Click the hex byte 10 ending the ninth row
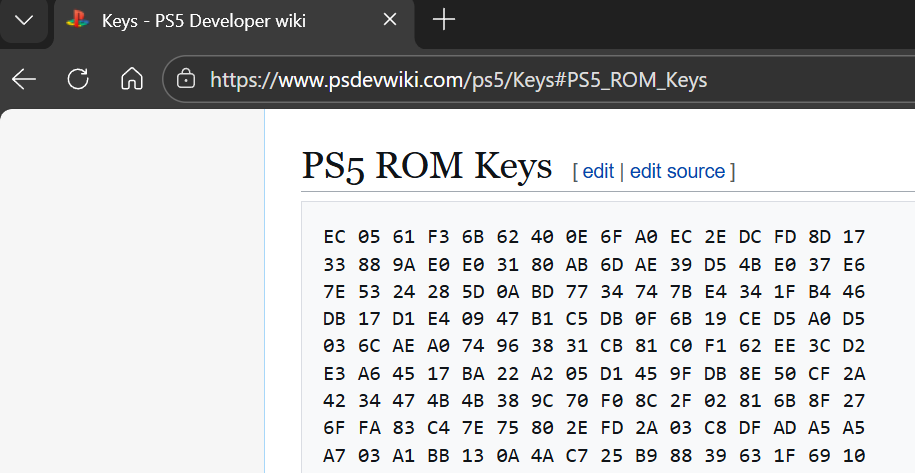This screenshot has width=915, height=473. pyautogui.click(x=854, y=456)
